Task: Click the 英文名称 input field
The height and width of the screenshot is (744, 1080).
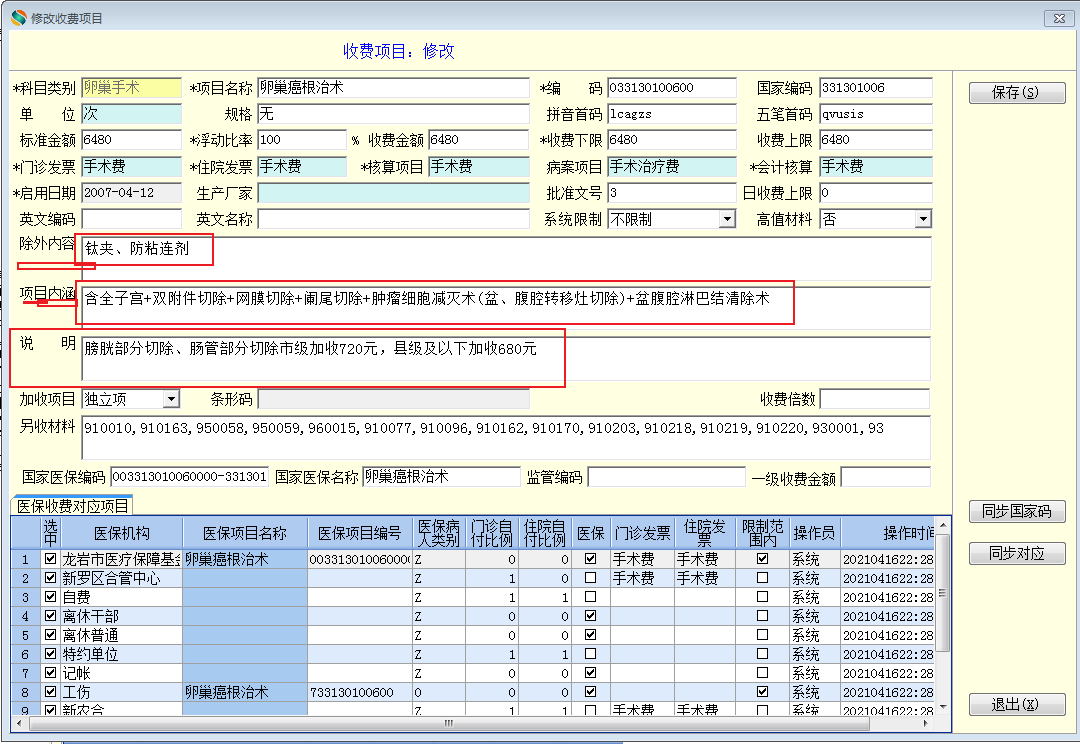Action: [393, 219]
